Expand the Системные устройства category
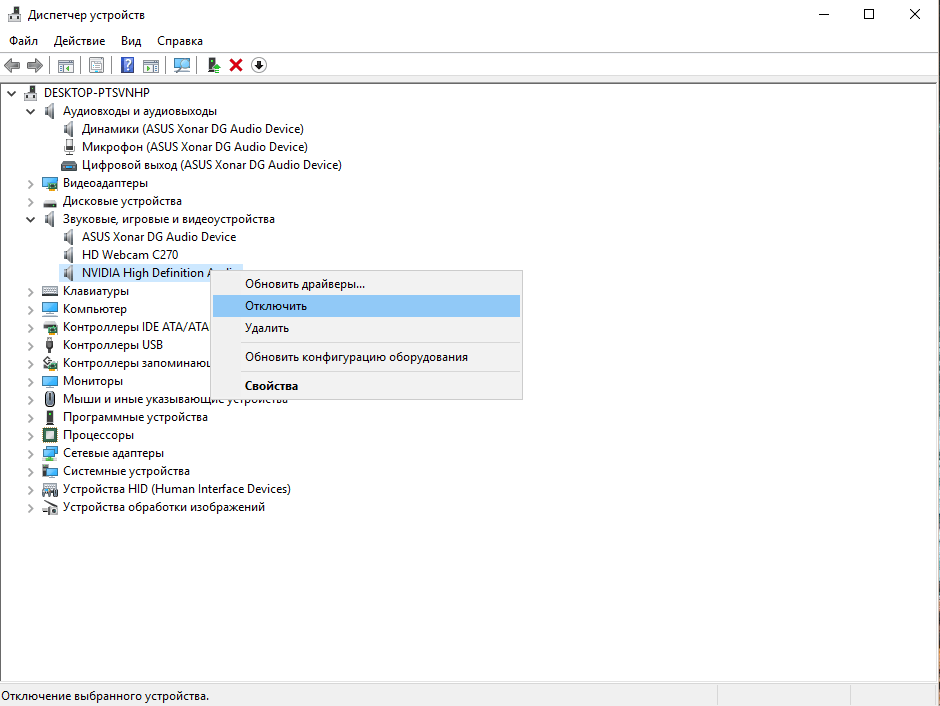This screenshot has width=940, height=706. [31, 472]
